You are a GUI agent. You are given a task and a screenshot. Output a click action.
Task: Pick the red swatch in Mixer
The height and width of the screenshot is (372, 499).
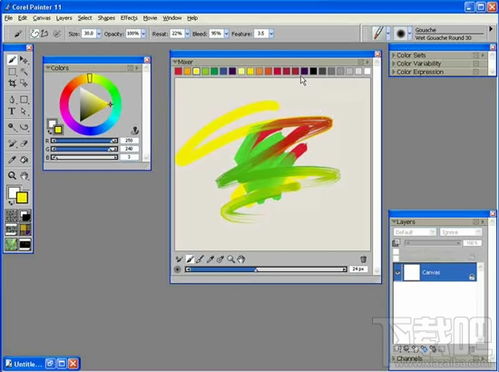click(178, 71)
